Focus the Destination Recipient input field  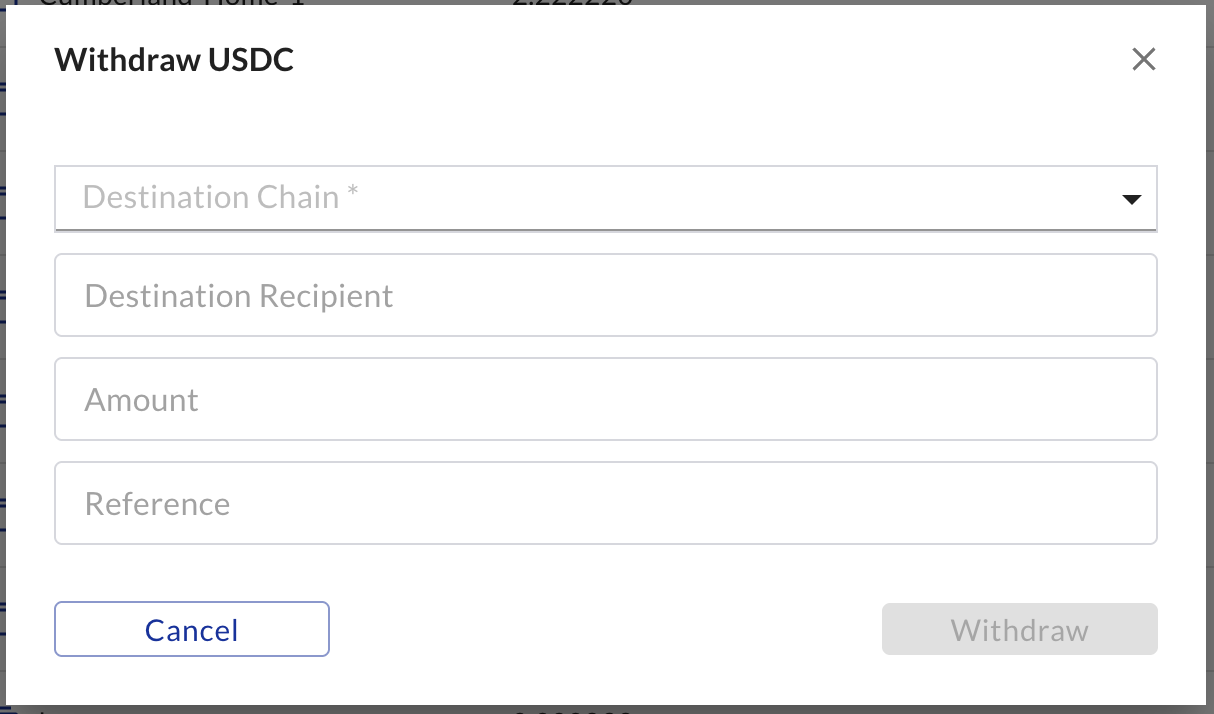click(x=605, y=295)
